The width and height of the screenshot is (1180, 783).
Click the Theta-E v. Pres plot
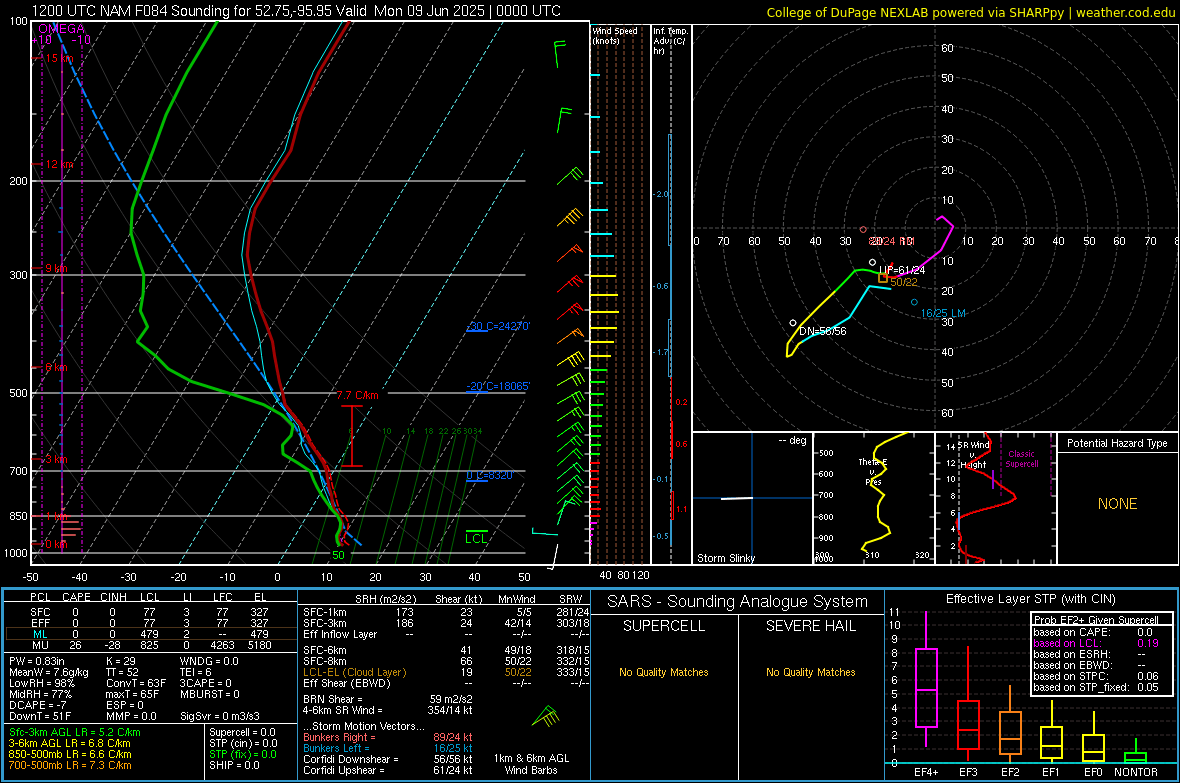coord(874,498)
